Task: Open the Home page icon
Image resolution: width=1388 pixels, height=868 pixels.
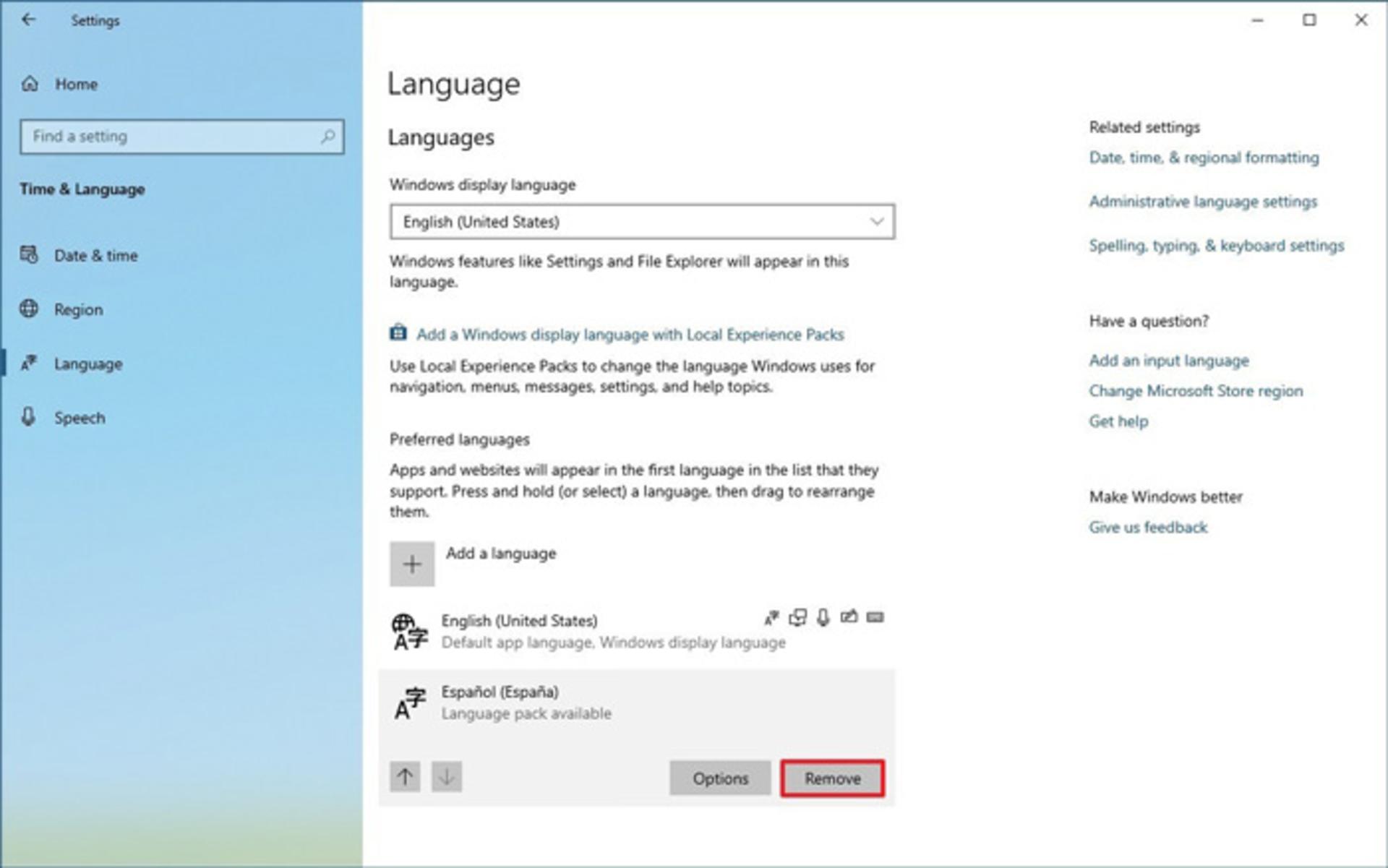Action: click(30, 84)
